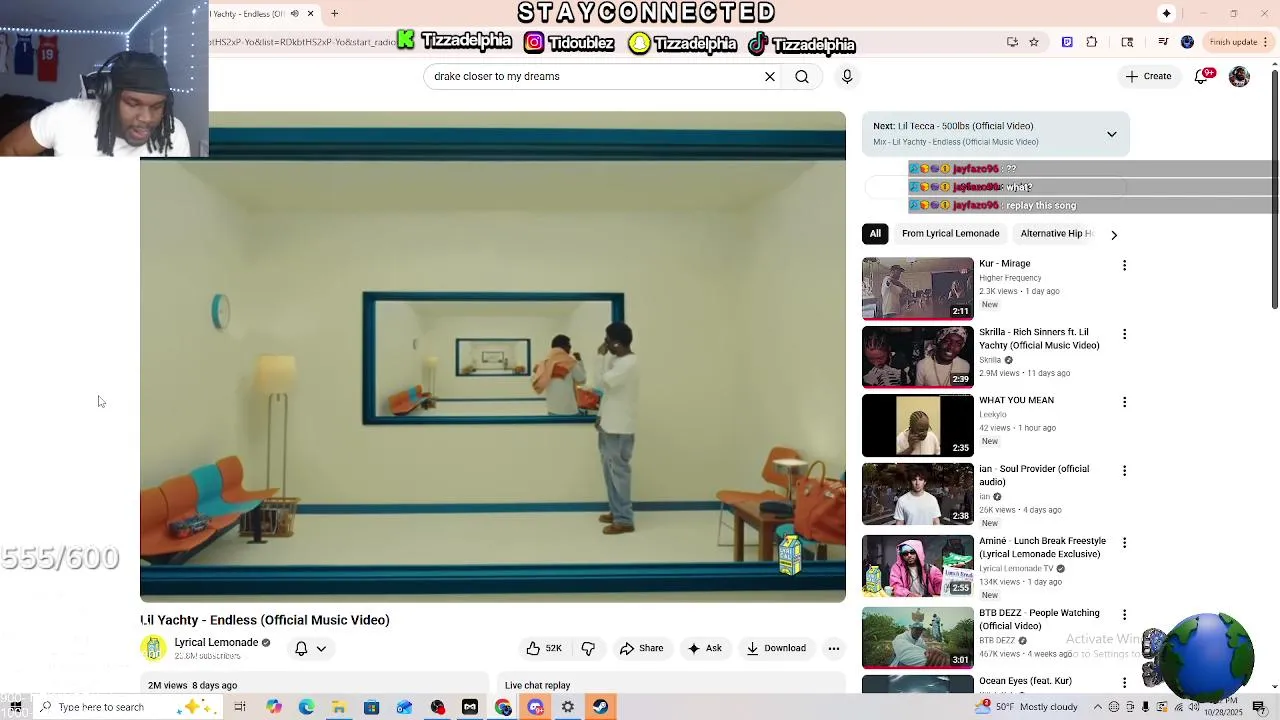Open Lyrical Lemonade channel avatar
This screenshot has height=720, width=1280.
pos(153,648)
